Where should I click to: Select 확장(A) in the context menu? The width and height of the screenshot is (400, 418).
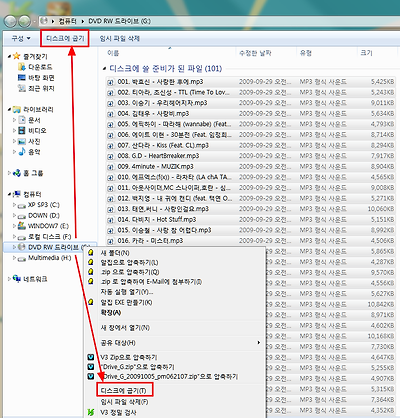tap(111, 313)
